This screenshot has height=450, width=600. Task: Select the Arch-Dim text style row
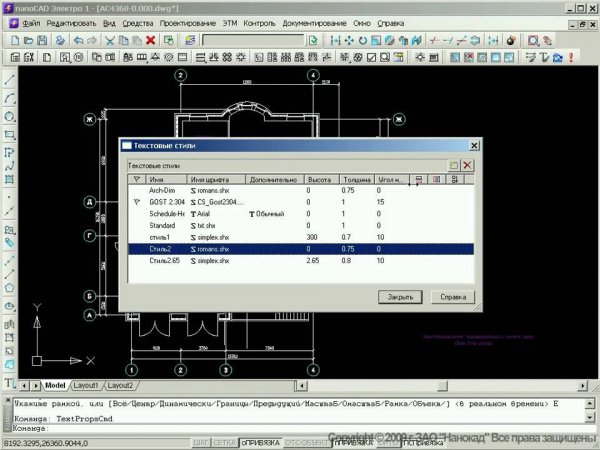301,190
